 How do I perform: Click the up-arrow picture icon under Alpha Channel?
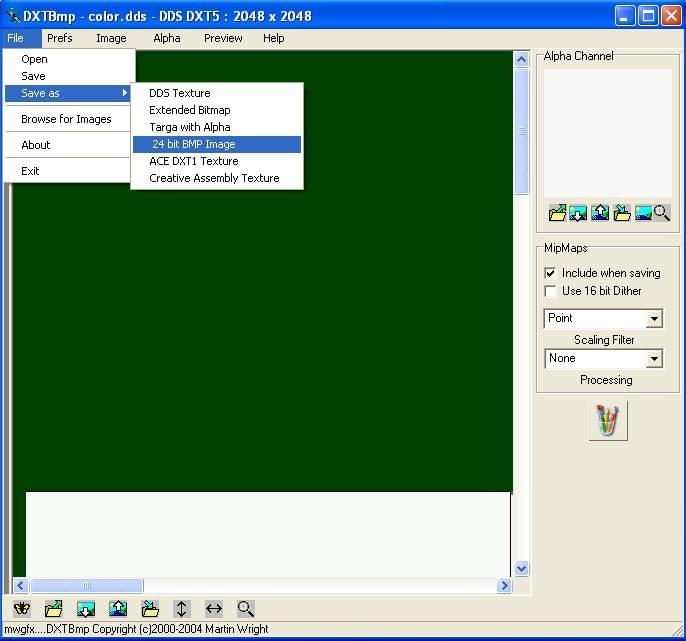click(x=600, y=213)
